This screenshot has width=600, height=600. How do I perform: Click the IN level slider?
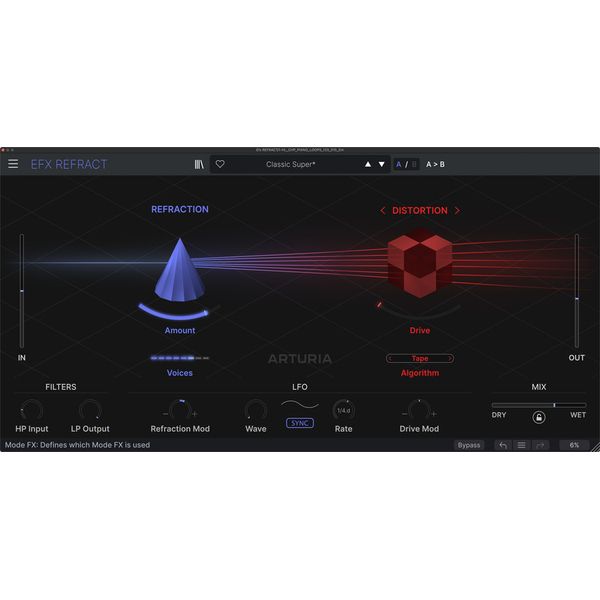(x=22, y=291)
